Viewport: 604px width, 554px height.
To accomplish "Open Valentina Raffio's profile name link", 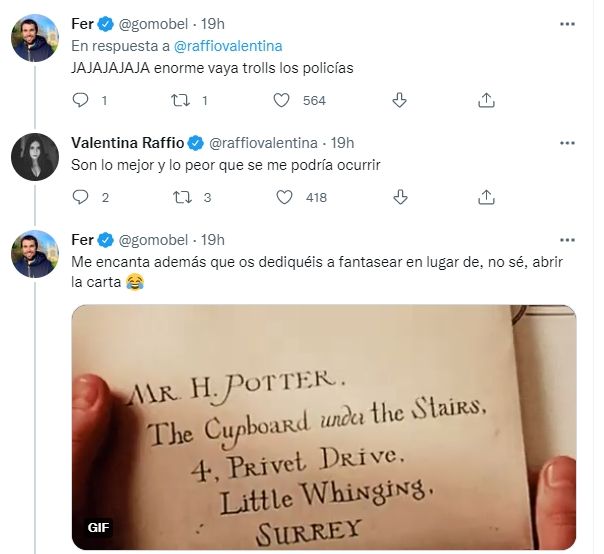I will [128, 143].
